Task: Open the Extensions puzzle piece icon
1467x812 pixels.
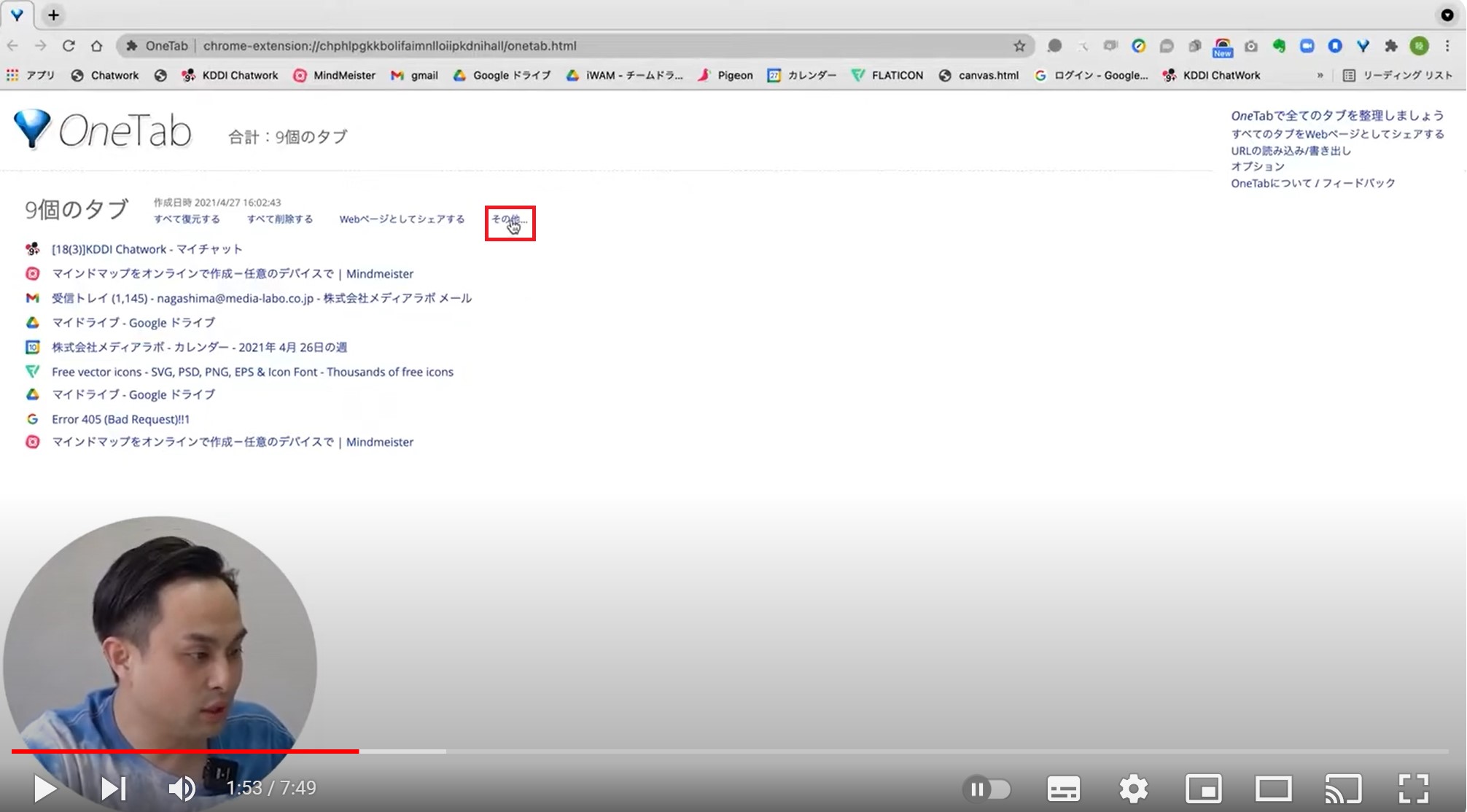Action: (1391, 46)
